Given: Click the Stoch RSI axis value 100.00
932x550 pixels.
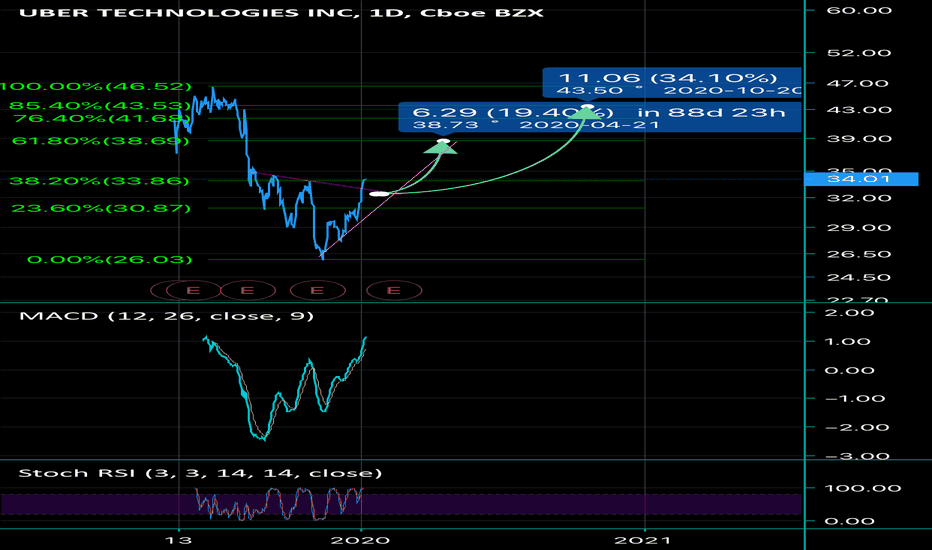Looking at the screenshot, I should tap(863, 488).
